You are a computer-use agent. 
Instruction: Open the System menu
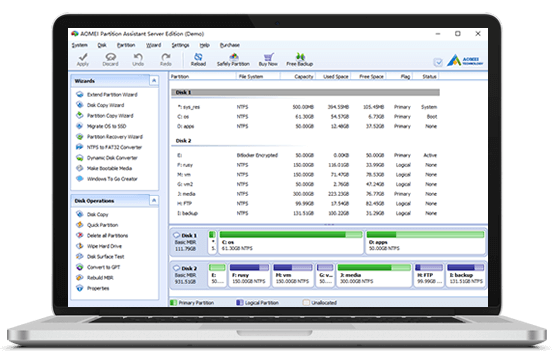click(x=80, y=45)
